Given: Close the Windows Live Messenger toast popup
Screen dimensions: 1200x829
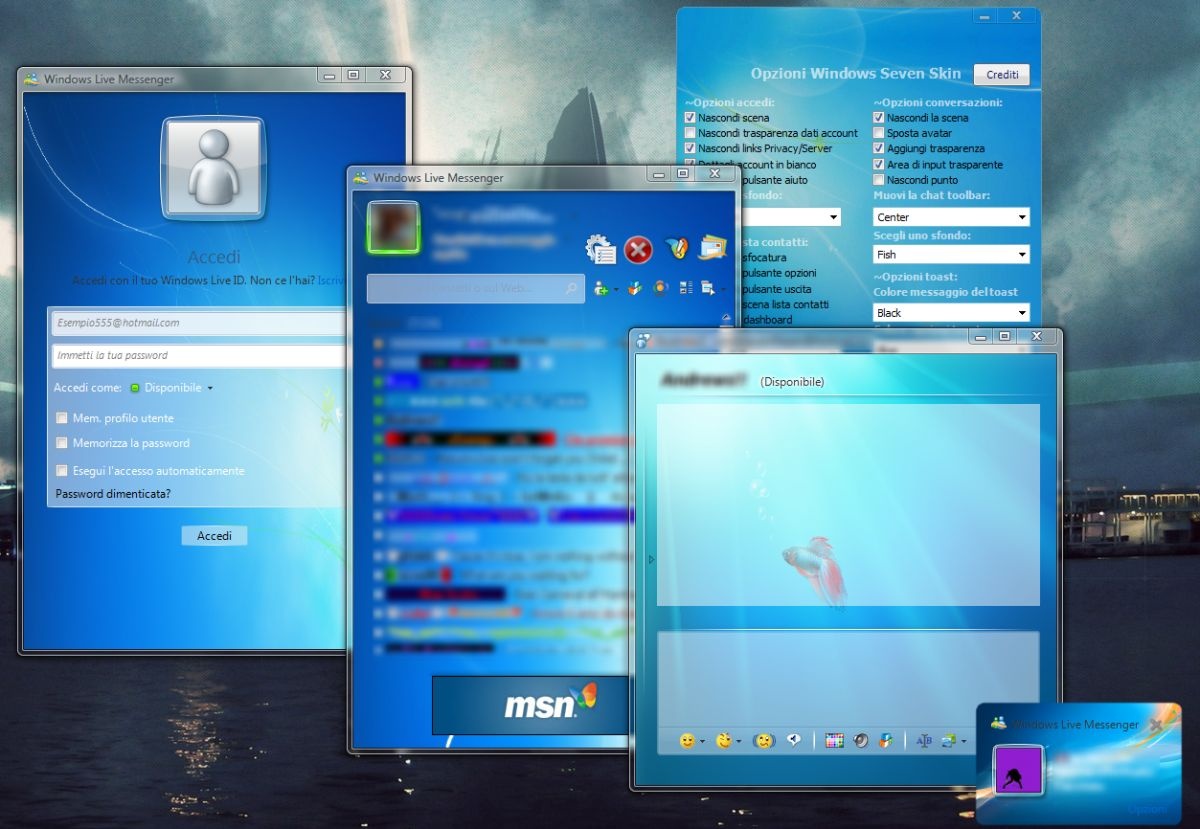Looking at the screenshot, I should [x=1156, y=724].
